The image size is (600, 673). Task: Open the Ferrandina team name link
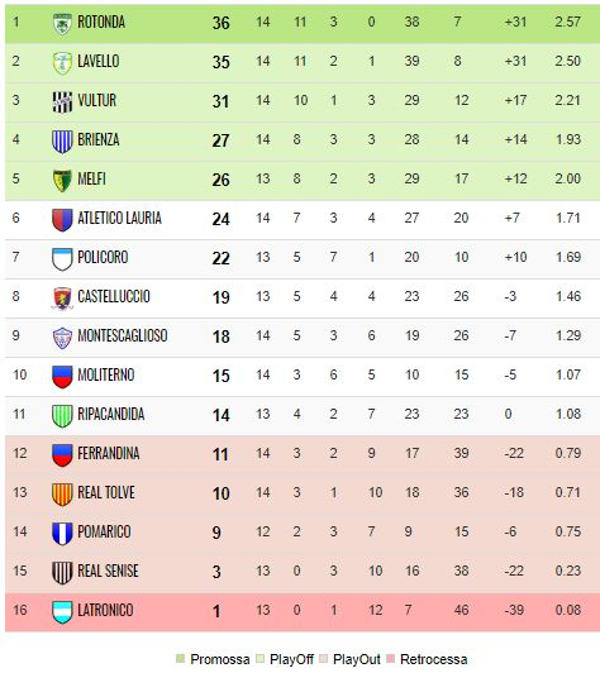pos(109,454)
